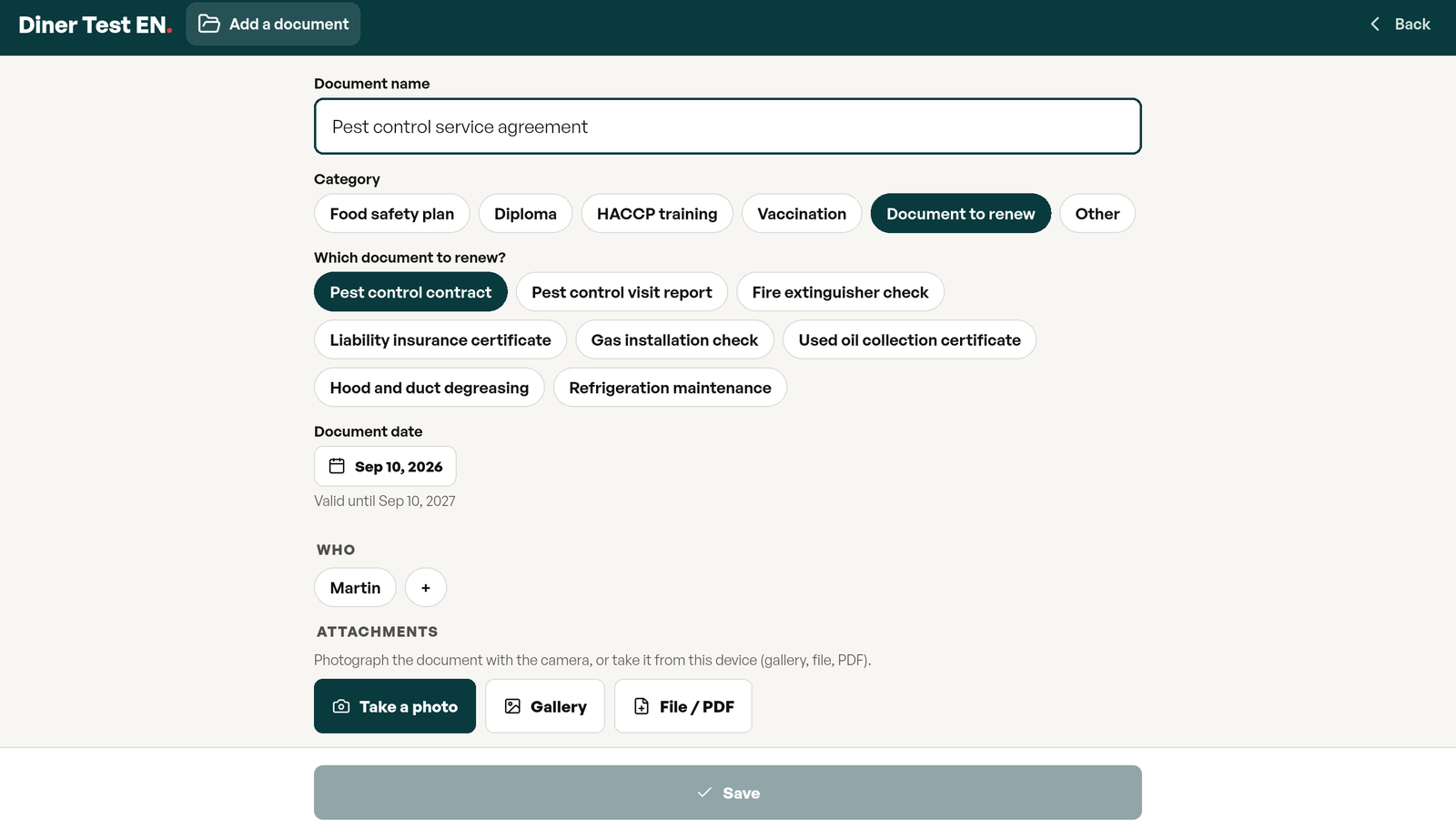Image resolution: width=1456 pixels, height=830 pixels.
Task: Toggle the Document to renew category
Action: pos(961,214)
